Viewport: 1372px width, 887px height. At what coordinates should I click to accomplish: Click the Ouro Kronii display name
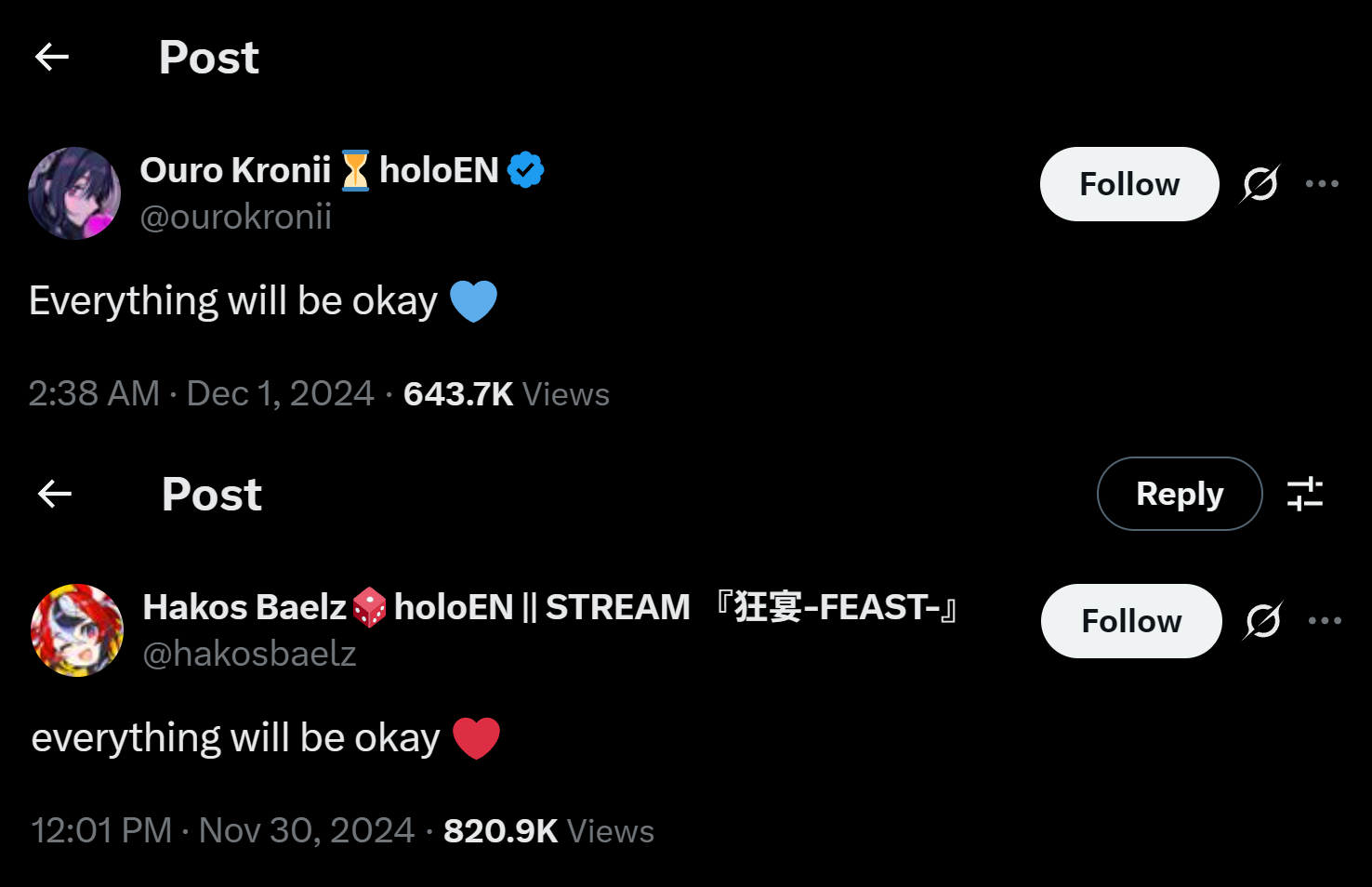[x=235, y=170]
